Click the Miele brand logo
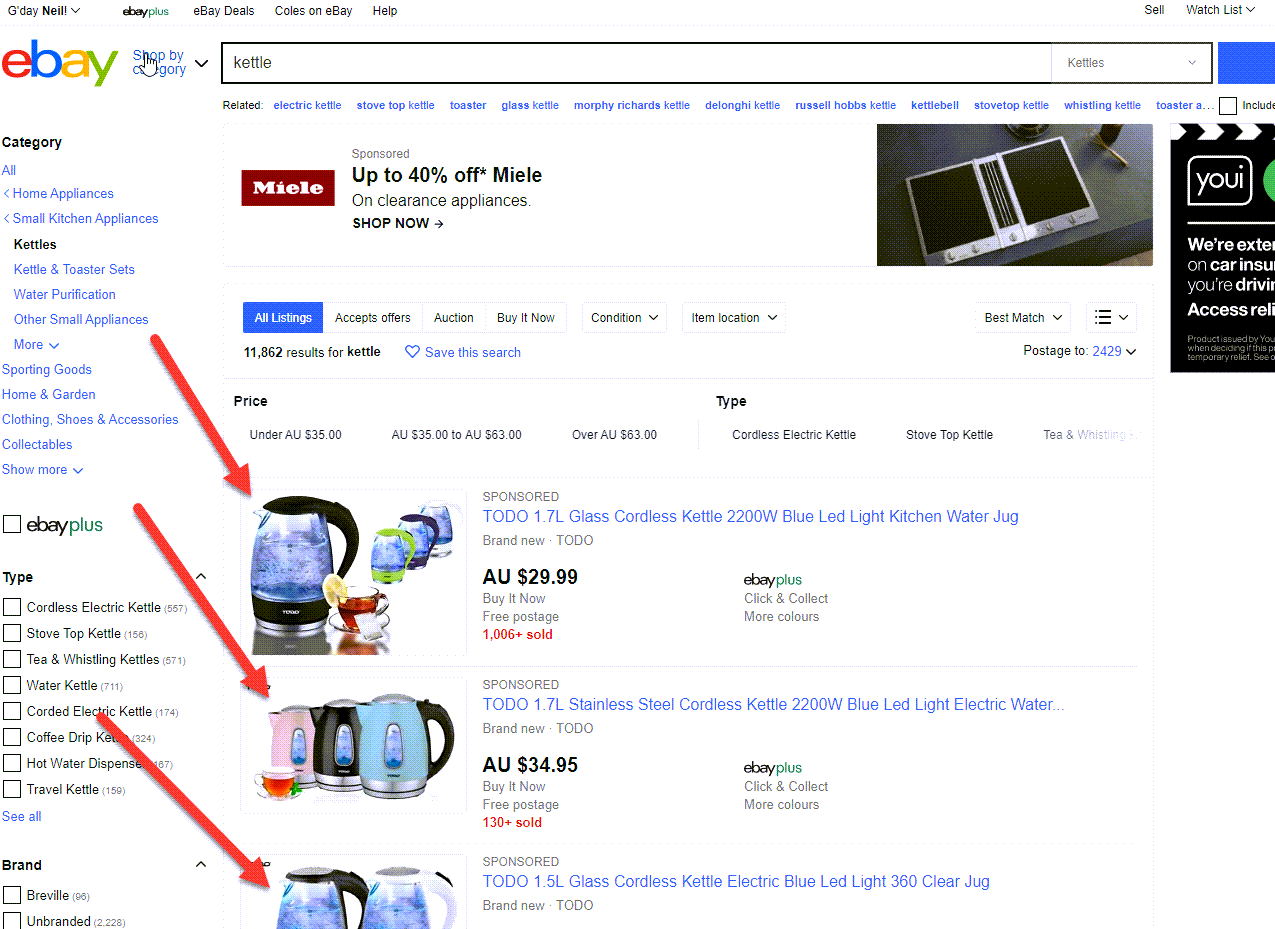This screenshot has width=1275, height=929. tap(288, 188)
